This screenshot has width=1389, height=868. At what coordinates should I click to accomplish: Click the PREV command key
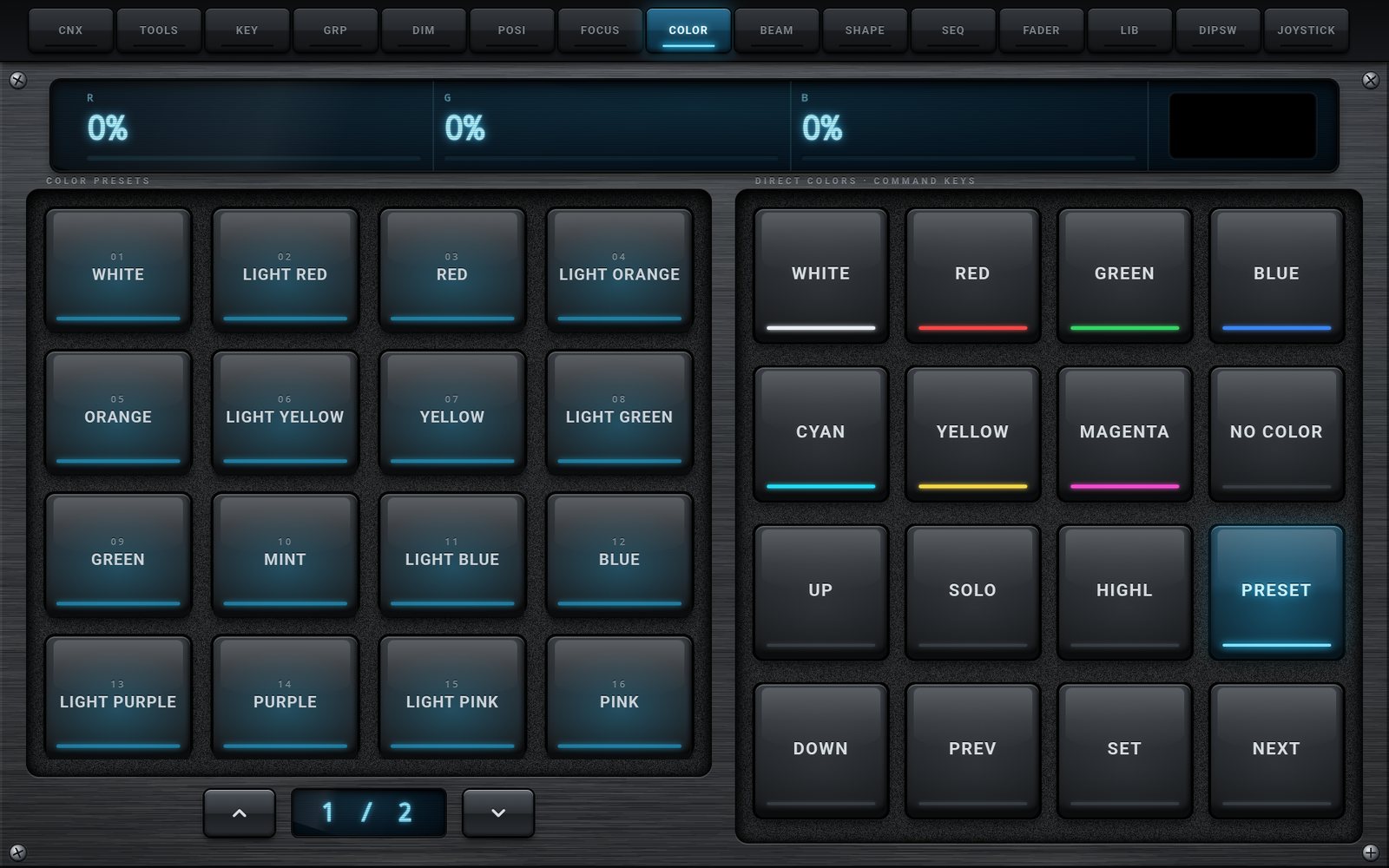[972, 750]
